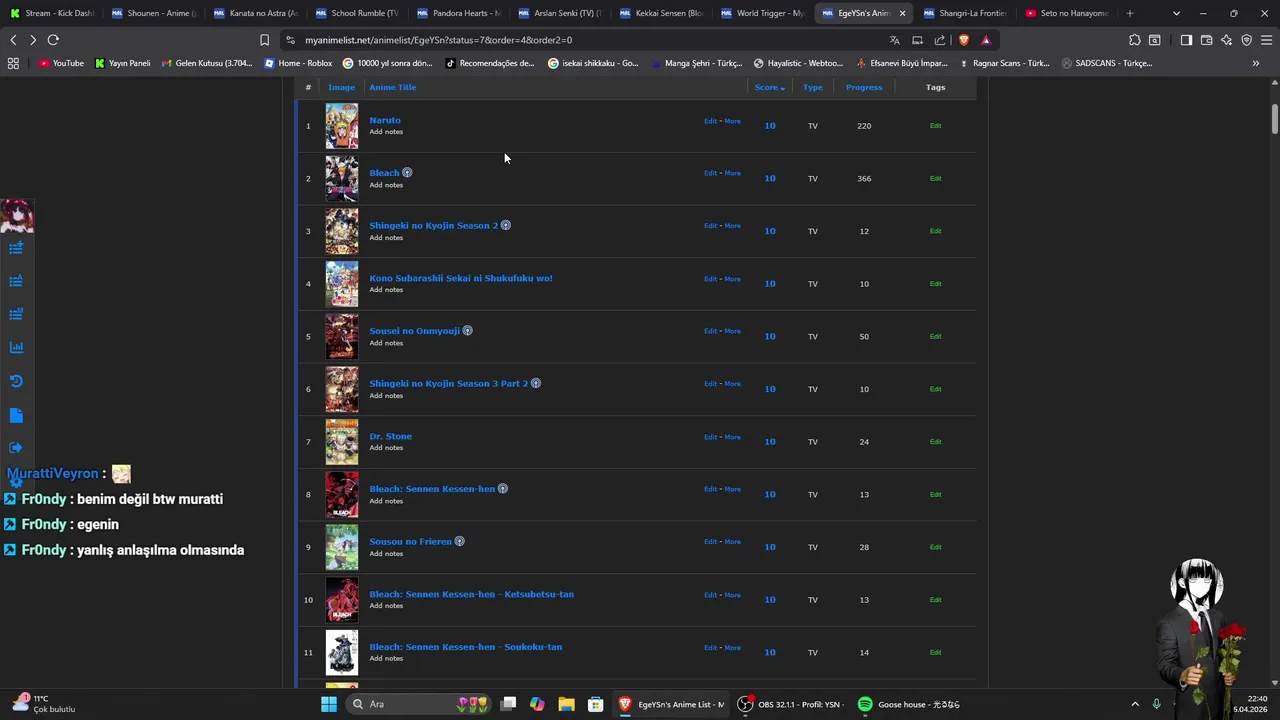This screenshot has width=1280, height=720.
Task: Click Edit link beside Naruto's More
Action: tap(710, 121)
